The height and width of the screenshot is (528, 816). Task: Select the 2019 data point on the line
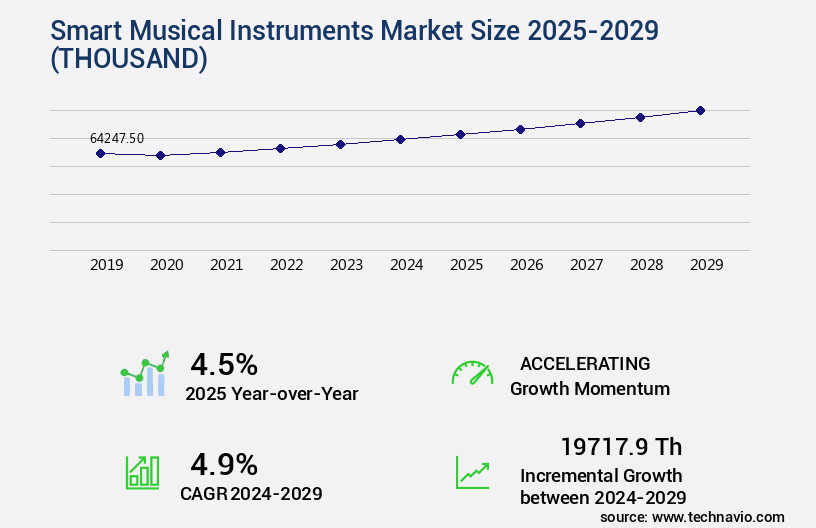pyautogui.click(x=100, y=153)
